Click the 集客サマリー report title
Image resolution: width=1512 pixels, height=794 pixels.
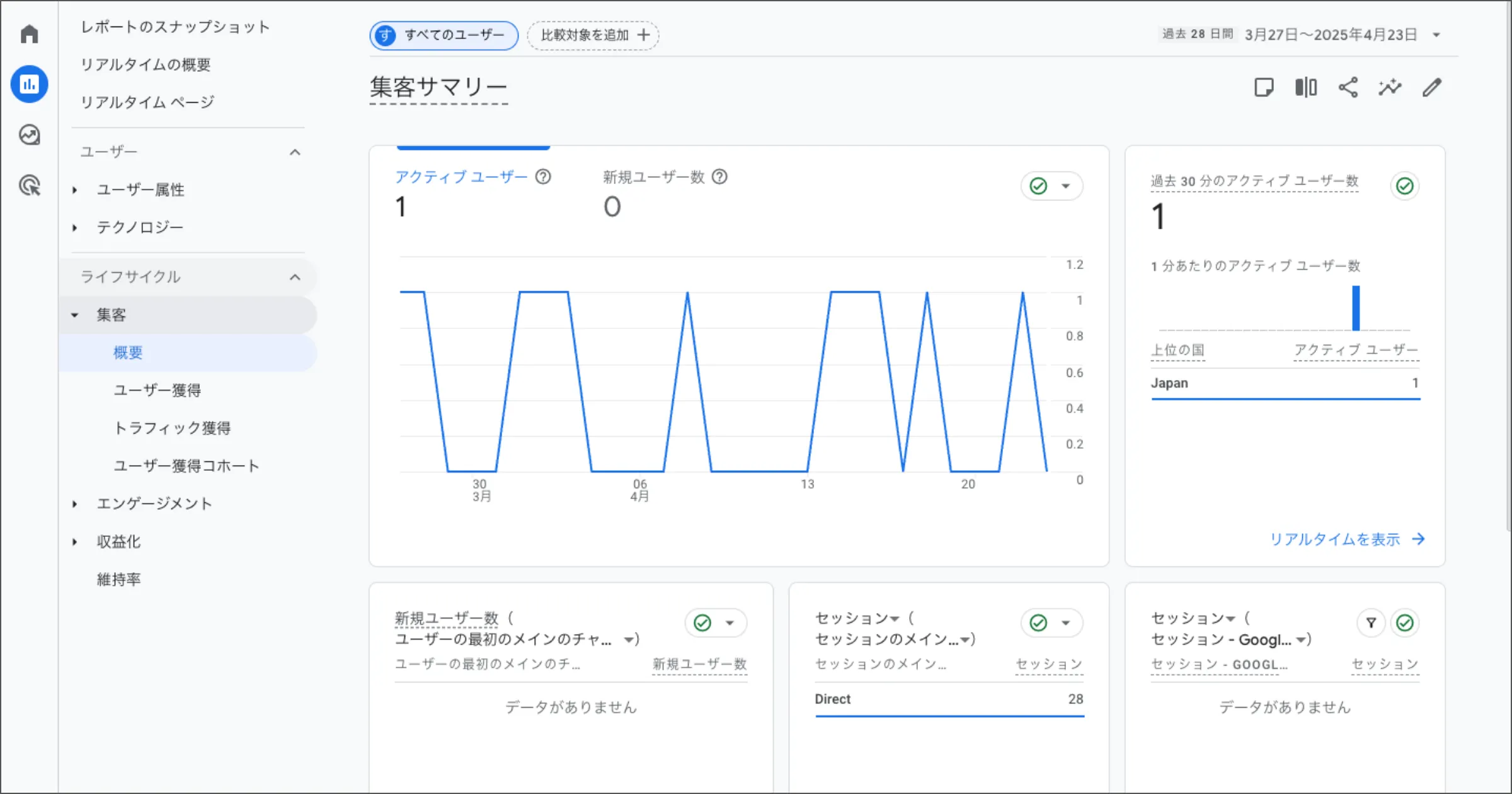coord(438,87)
